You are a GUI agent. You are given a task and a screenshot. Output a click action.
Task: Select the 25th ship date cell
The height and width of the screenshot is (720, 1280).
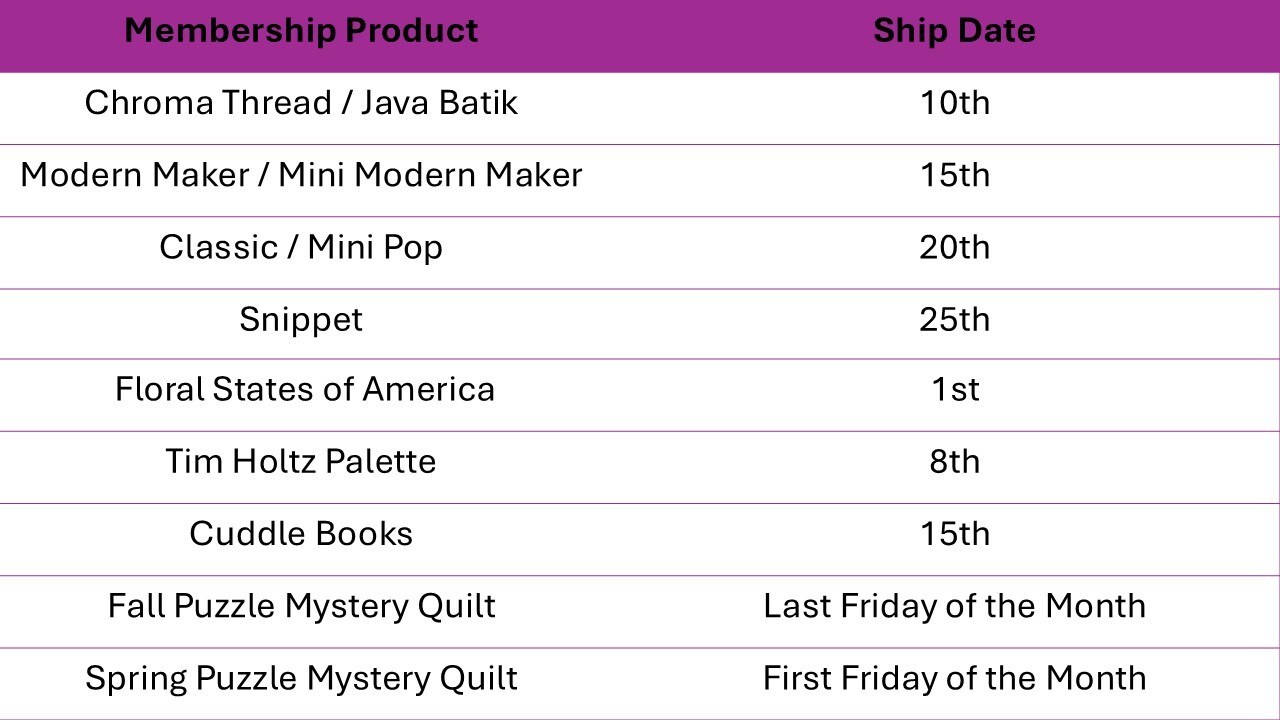(x=954, y=319)
